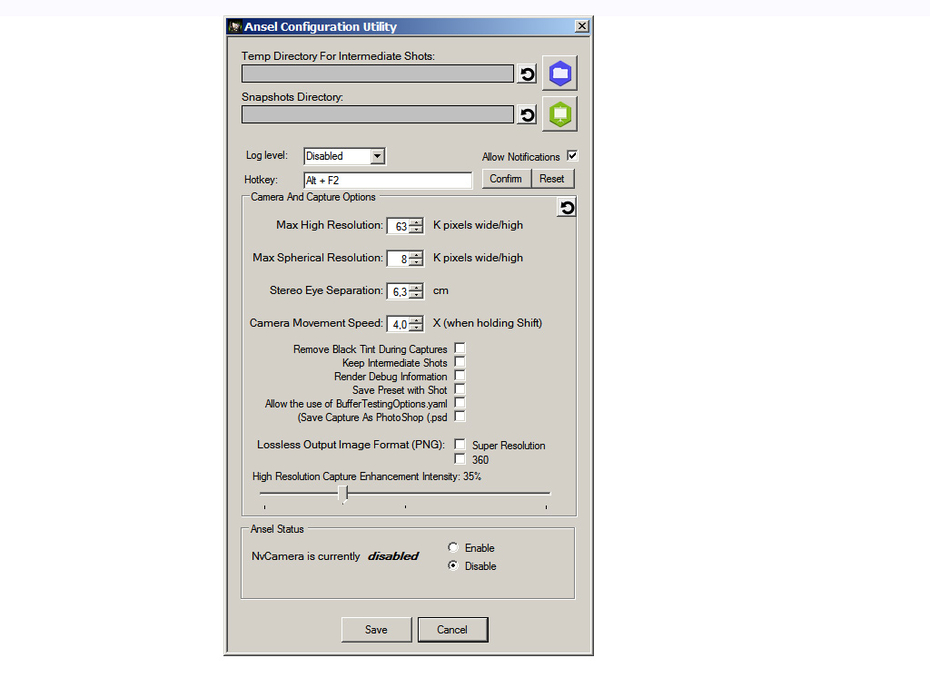Click the Camera Movement Speed value 4.0
930x697 pixels.
pos(400,324)
